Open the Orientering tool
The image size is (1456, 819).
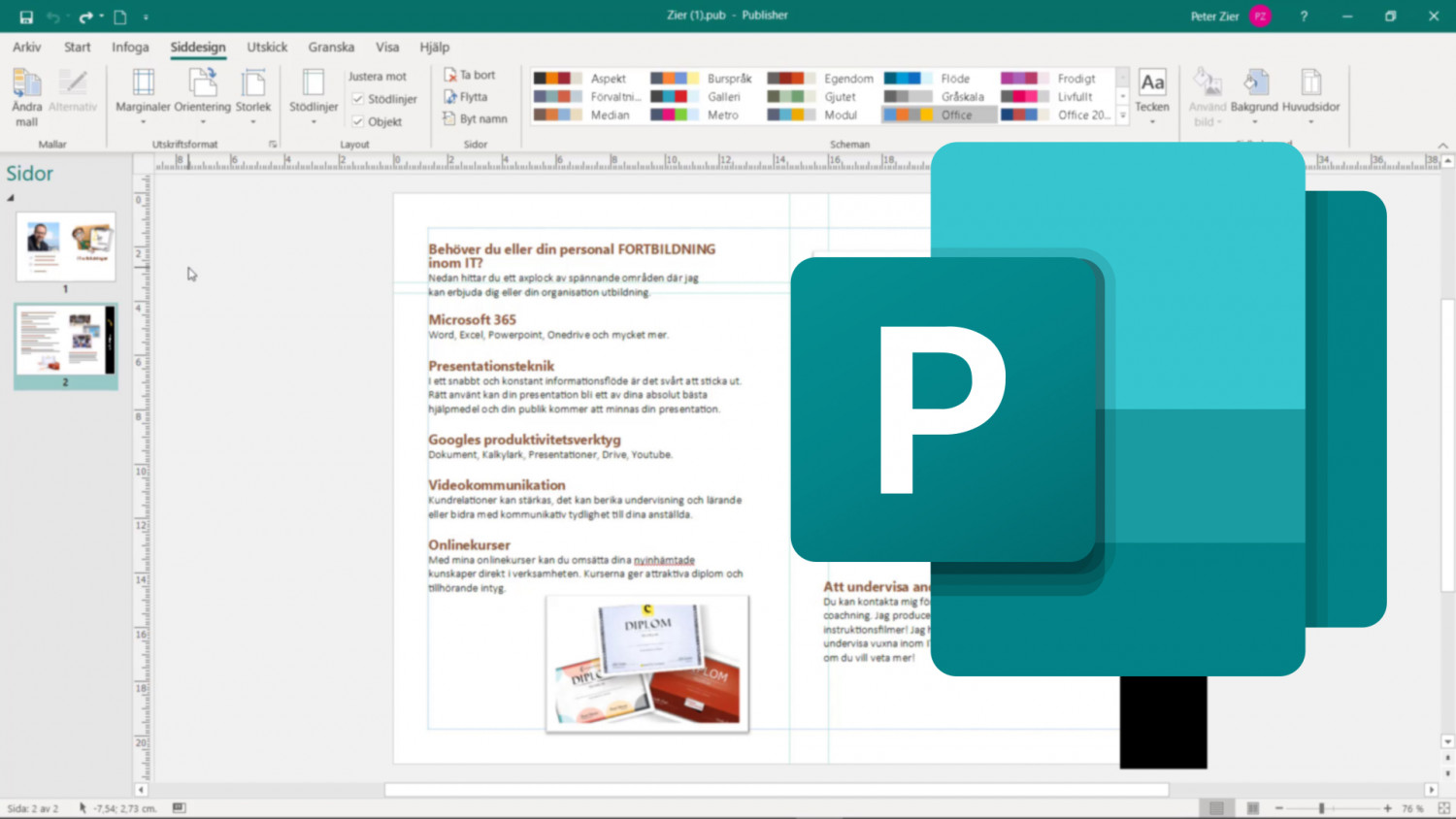click(202, 83)
